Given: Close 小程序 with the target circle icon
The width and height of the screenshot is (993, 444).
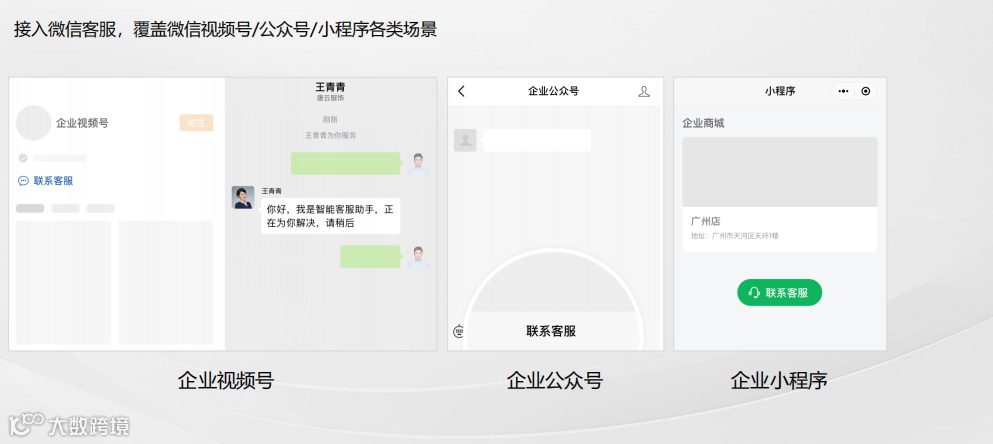Looking at the screenshot, I should point(866,91).
